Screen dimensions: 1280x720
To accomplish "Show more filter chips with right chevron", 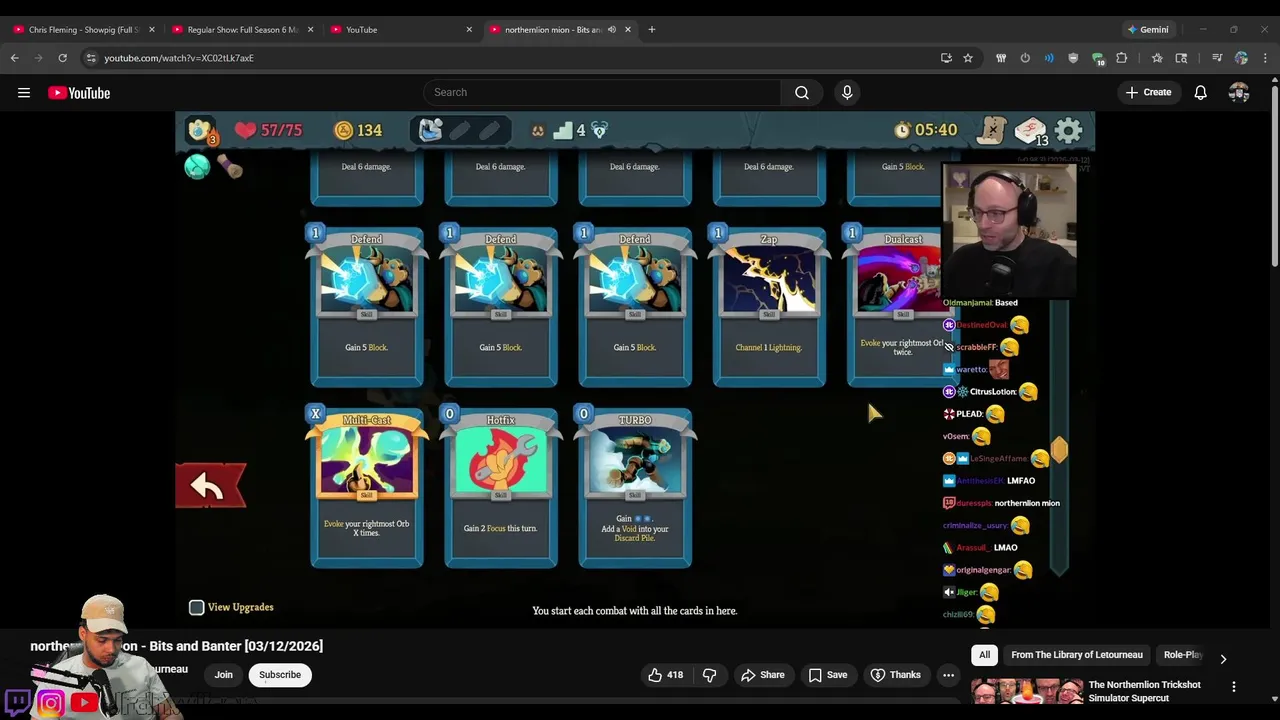I will [x=1223, y=659].
